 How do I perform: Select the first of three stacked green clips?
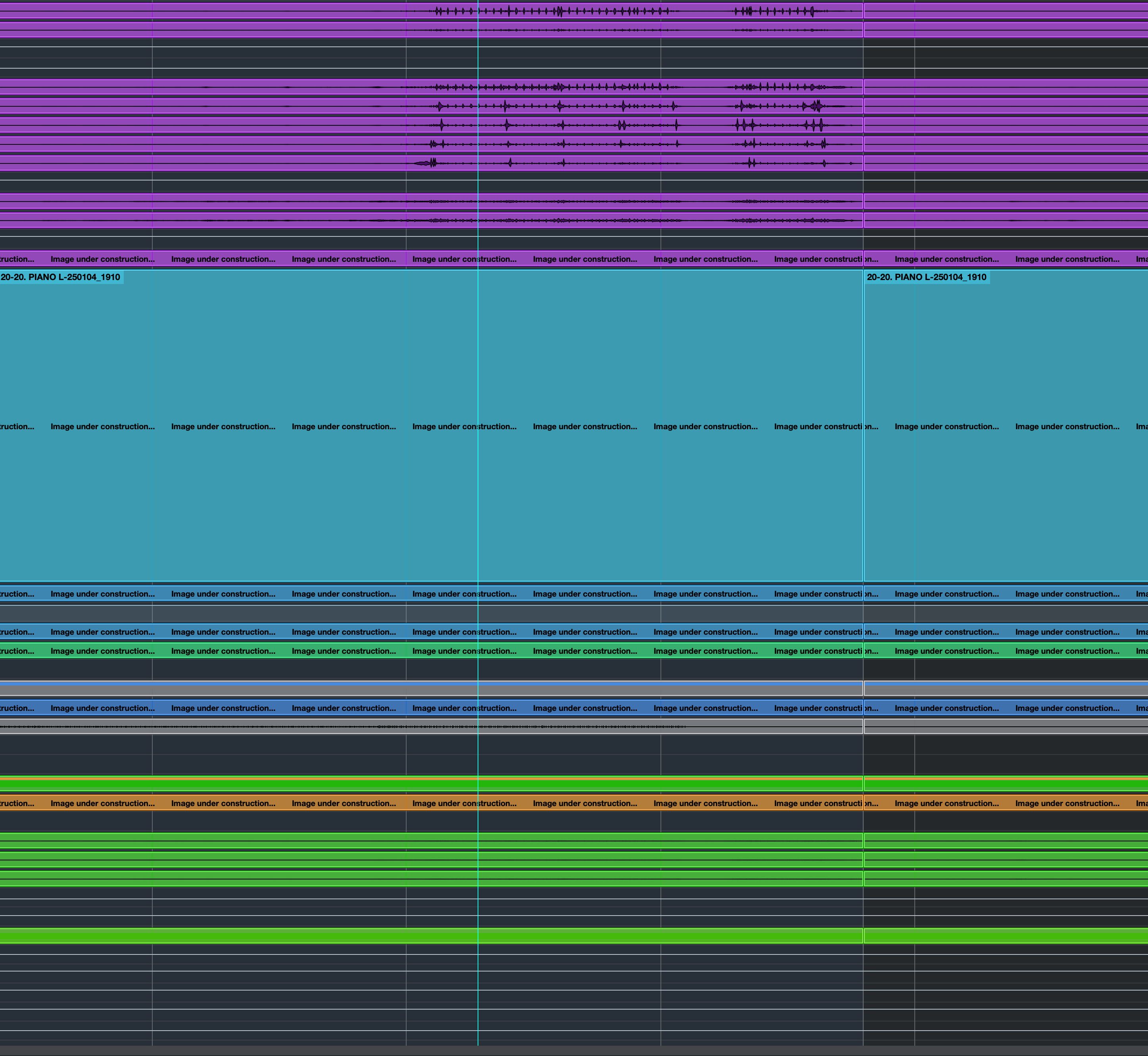click(x=343, y=841)
